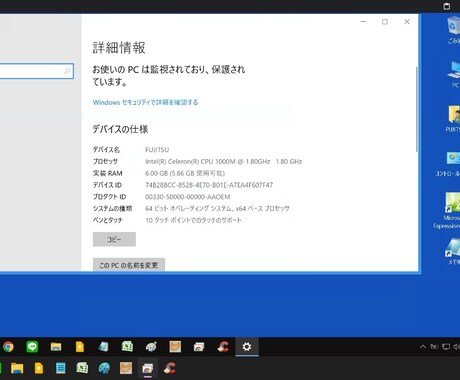
Task: Click the 詳細情報 page heading
Action: (x=119, y=48)
